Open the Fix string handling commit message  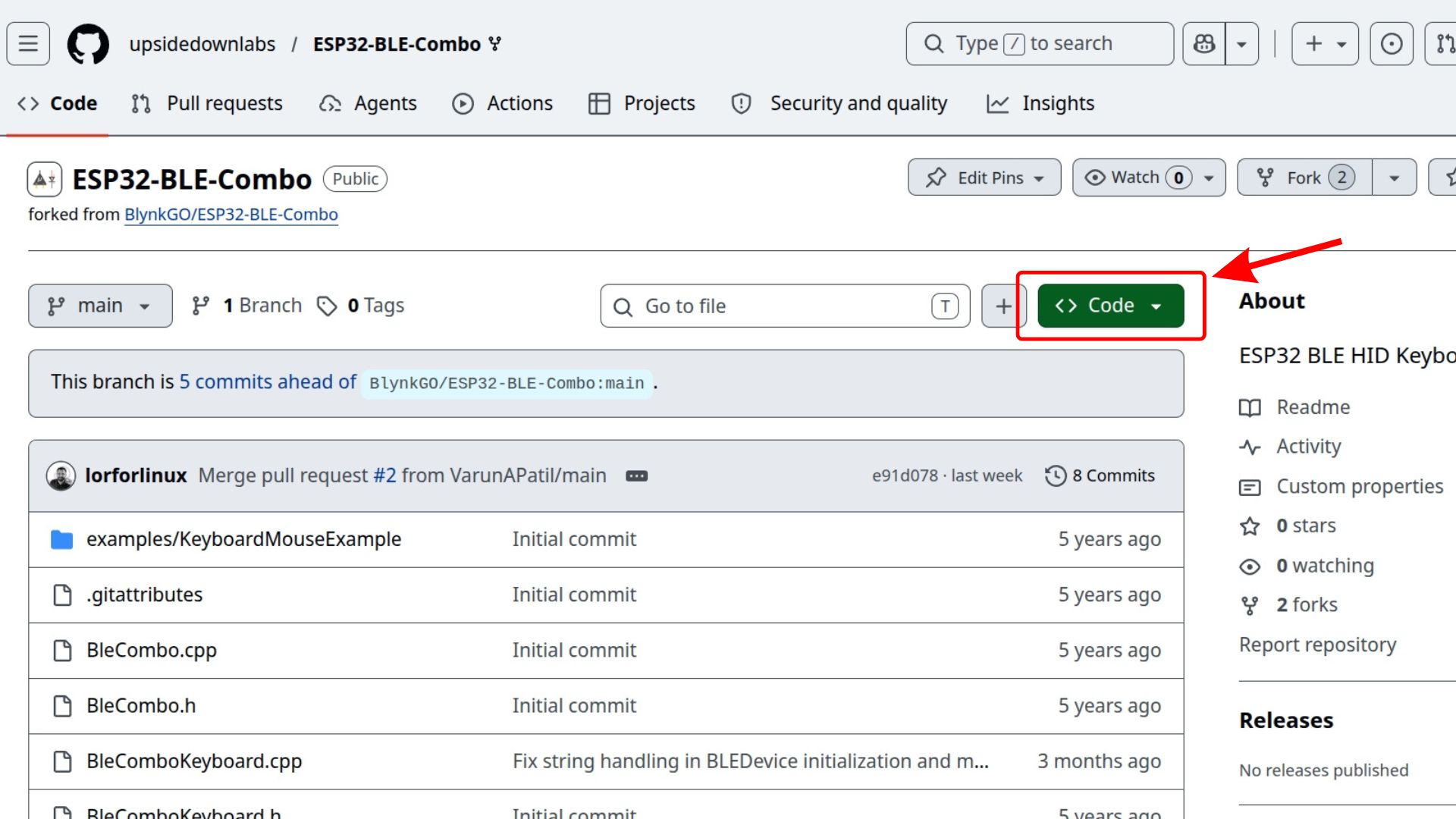pos(751,761)
